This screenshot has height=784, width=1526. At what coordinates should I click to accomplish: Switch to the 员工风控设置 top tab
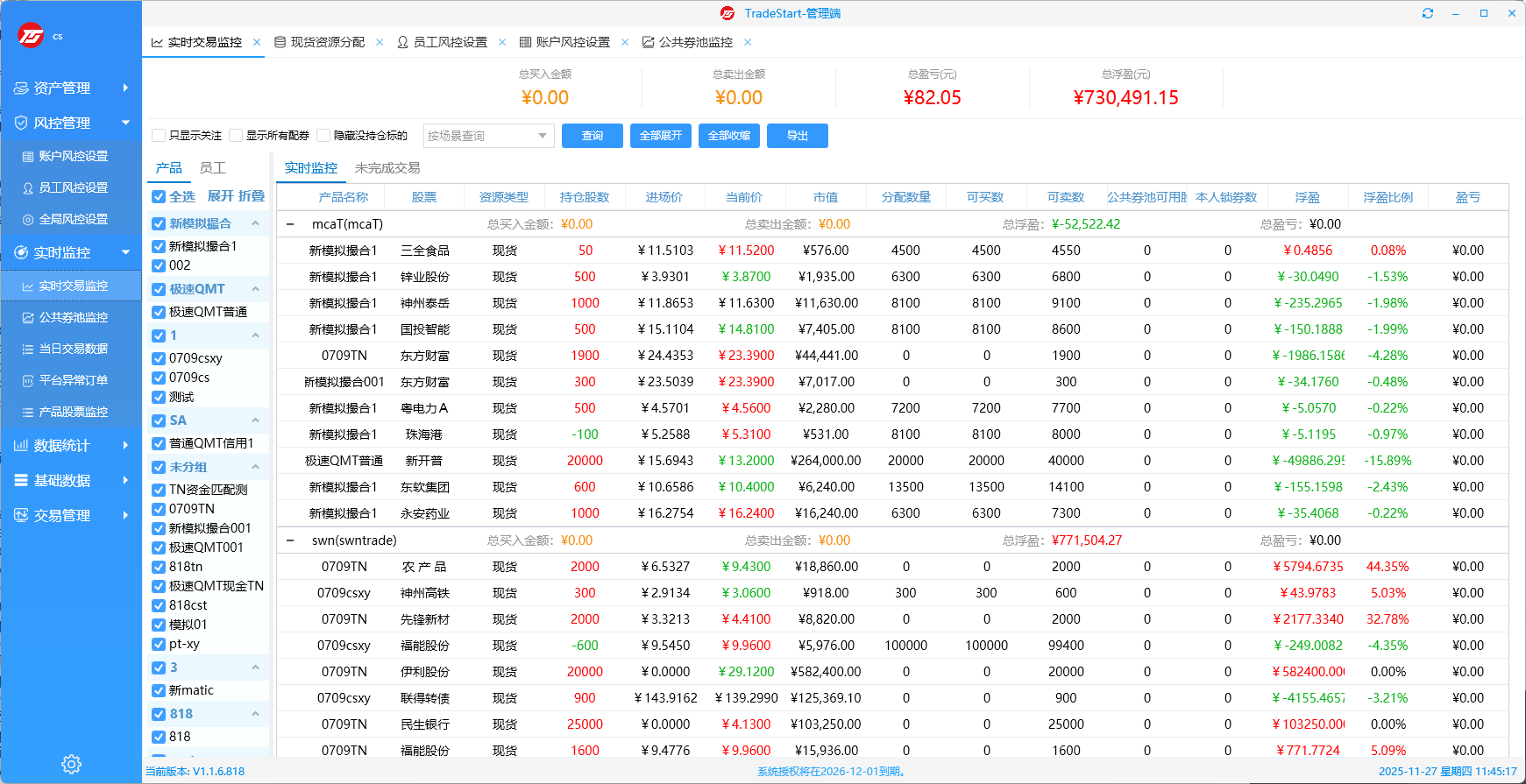pos(450,42)
